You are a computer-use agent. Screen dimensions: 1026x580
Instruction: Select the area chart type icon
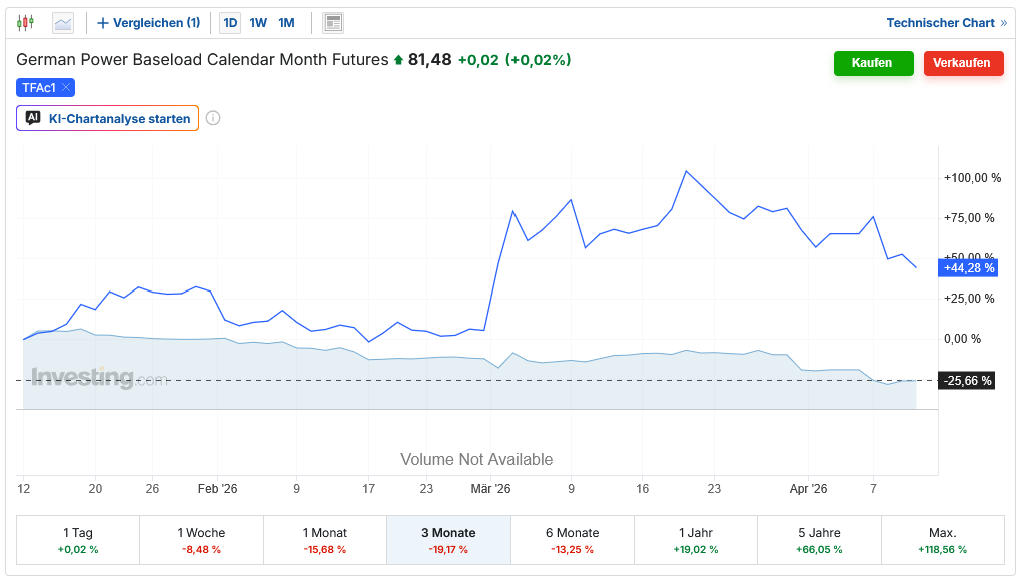63,22
